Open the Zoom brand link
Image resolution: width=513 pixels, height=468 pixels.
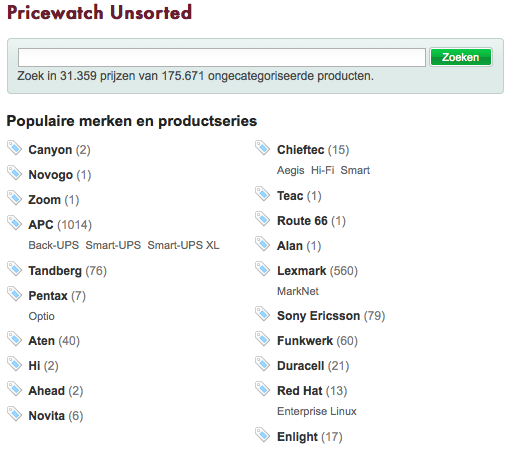coord(44,200)
